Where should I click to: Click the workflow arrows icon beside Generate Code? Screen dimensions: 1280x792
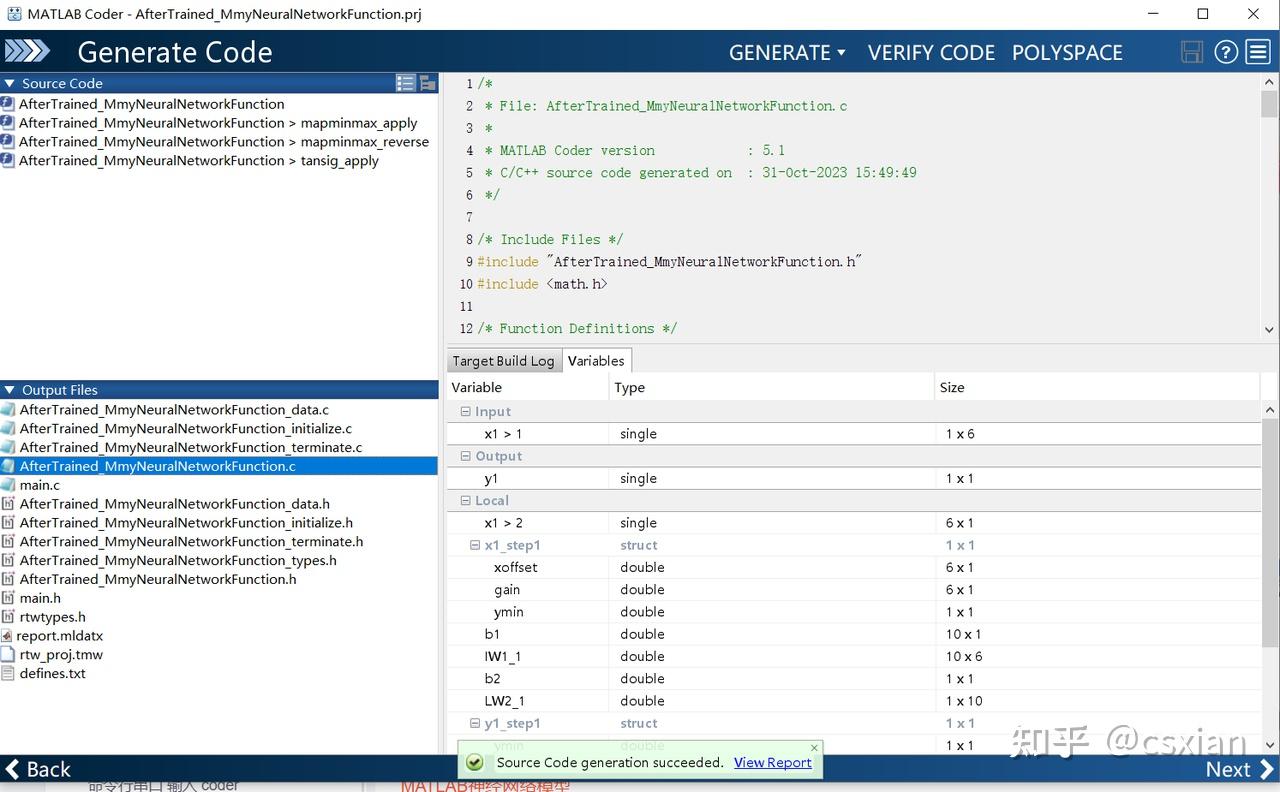27,52
